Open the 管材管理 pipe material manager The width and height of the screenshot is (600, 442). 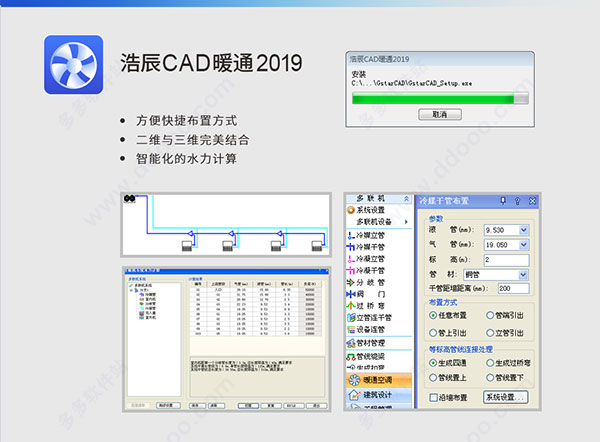366,343
